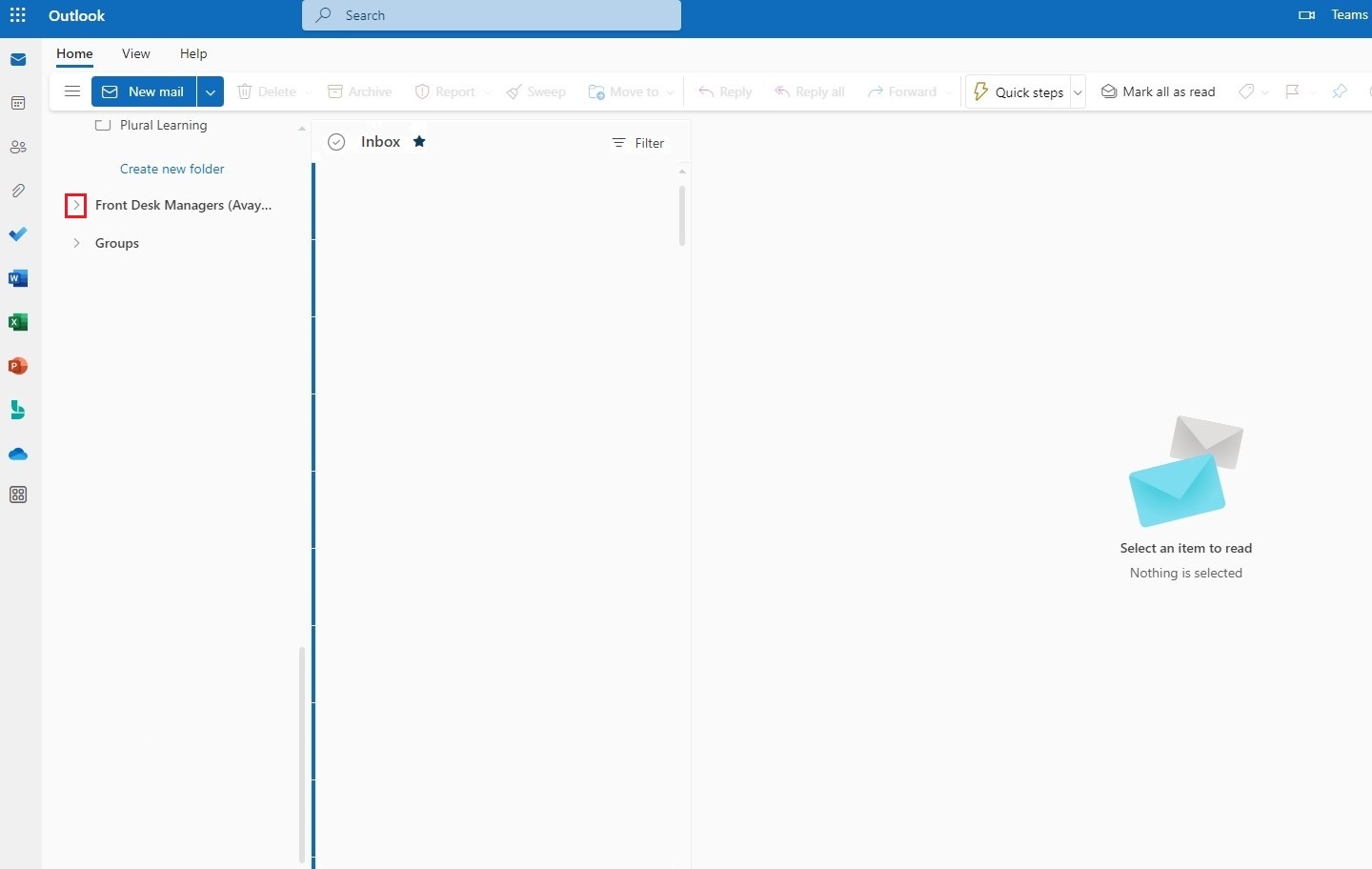Screen dimensions: 1372x869
Task: Click the Archive box icon
Action: tap(335, 91)
